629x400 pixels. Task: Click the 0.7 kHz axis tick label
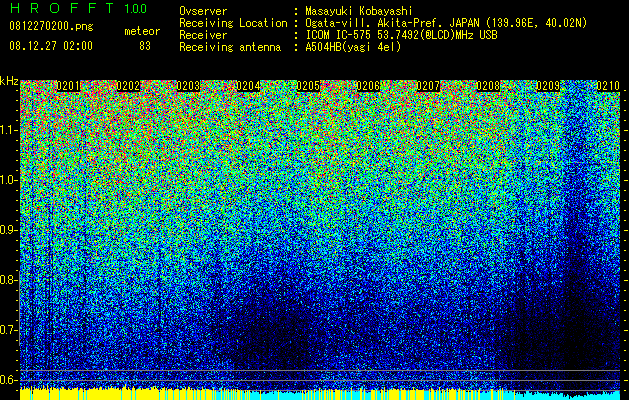pos(8,330)
